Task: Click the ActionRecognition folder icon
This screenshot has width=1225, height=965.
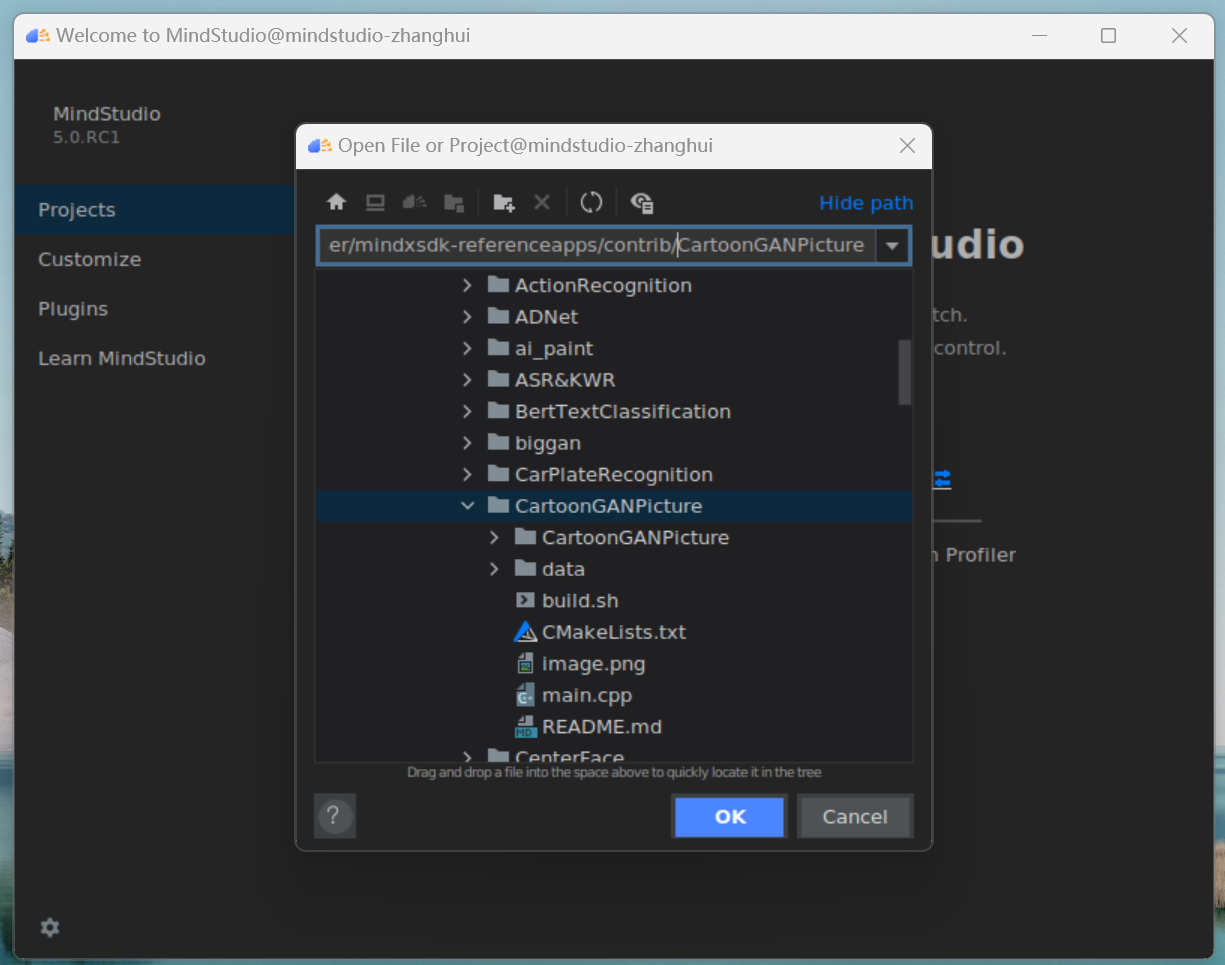Action: coord(499,285)
